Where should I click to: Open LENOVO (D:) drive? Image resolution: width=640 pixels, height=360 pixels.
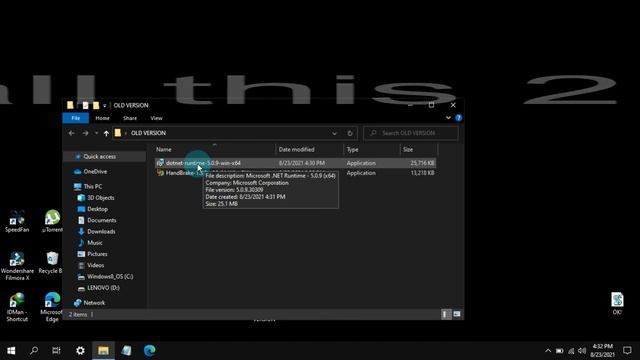point(103,288)
